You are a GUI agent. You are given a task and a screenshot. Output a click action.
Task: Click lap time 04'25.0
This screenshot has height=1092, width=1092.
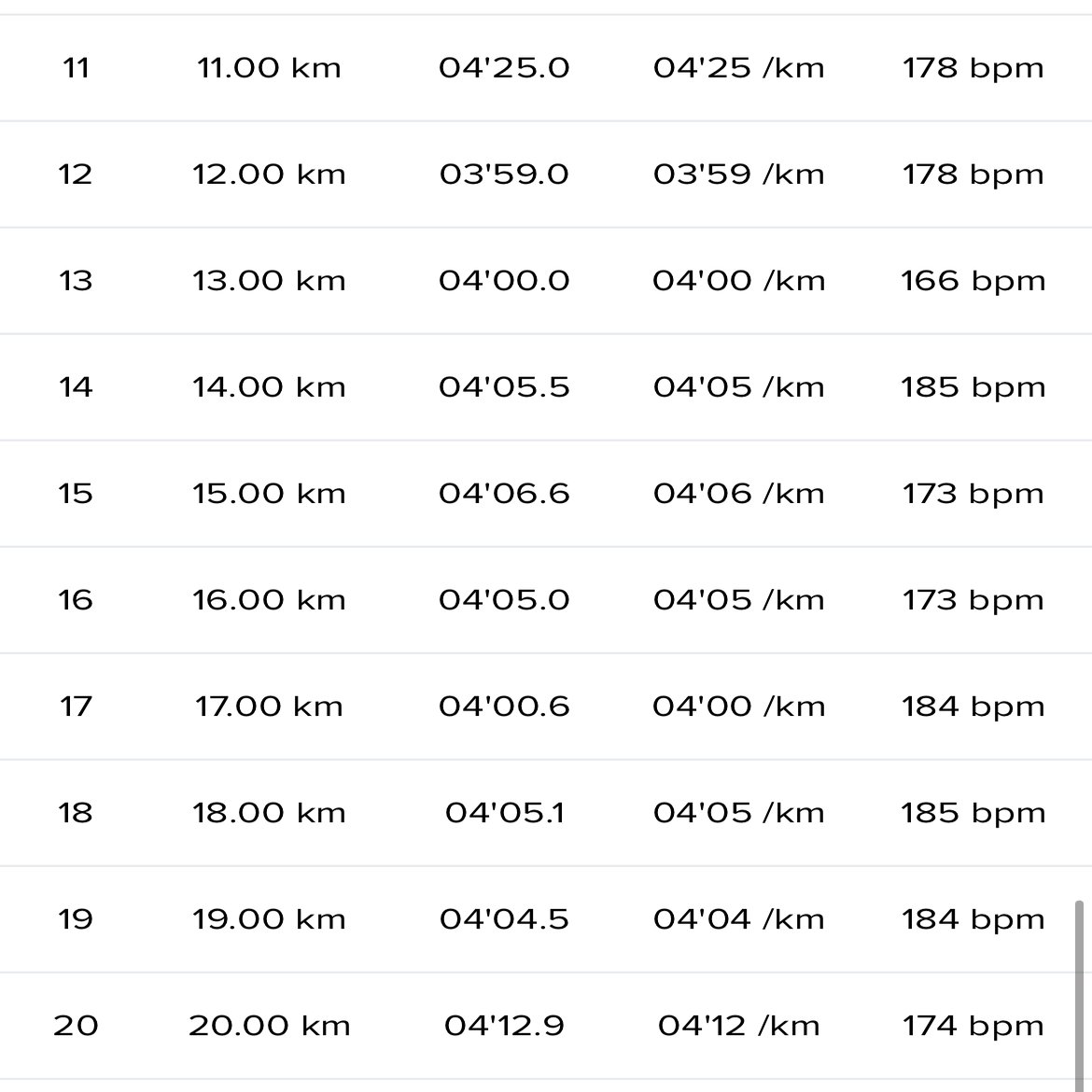(504, 68)
